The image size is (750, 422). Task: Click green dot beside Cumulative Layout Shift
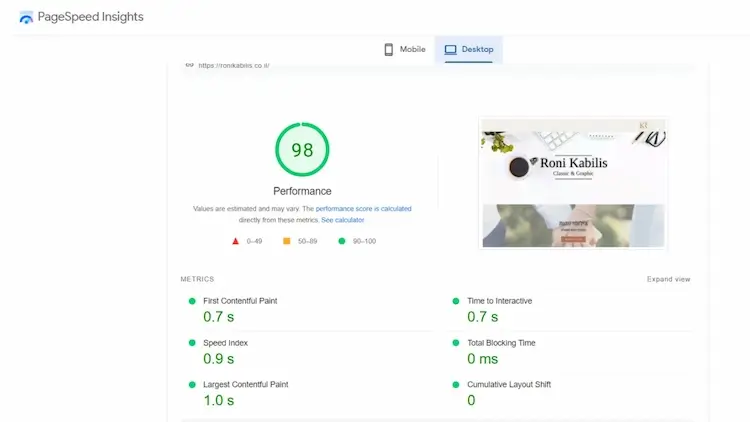coord(456,385)
